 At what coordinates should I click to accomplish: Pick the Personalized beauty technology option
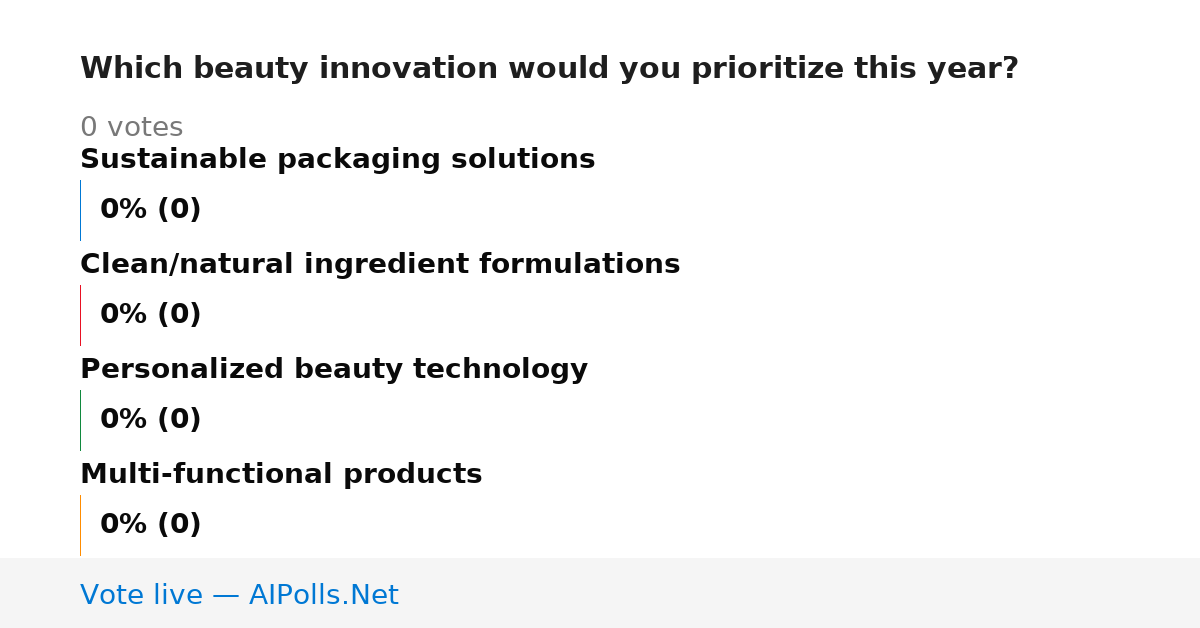click(334, 369)
